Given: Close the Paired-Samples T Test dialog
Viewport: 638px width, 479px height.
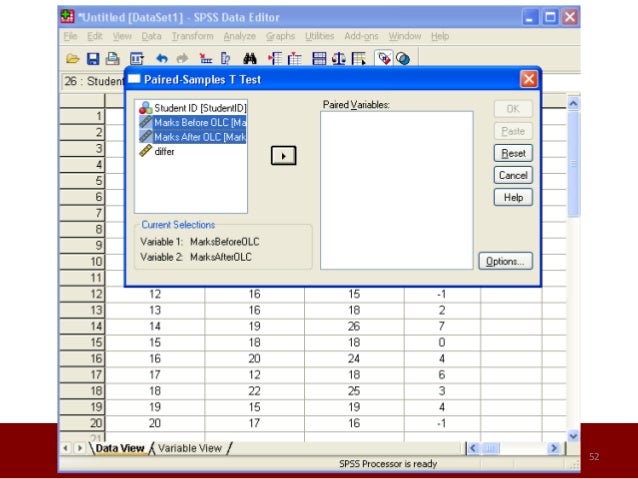Looking at the screenshot, I should (x=529, y=79).
